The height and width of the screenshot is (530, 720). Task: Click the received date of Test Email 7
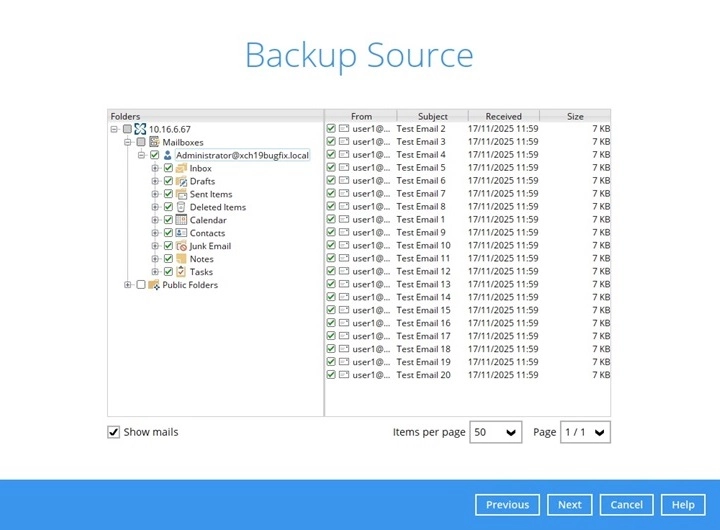pyautogui.click(x=503, y=193)
